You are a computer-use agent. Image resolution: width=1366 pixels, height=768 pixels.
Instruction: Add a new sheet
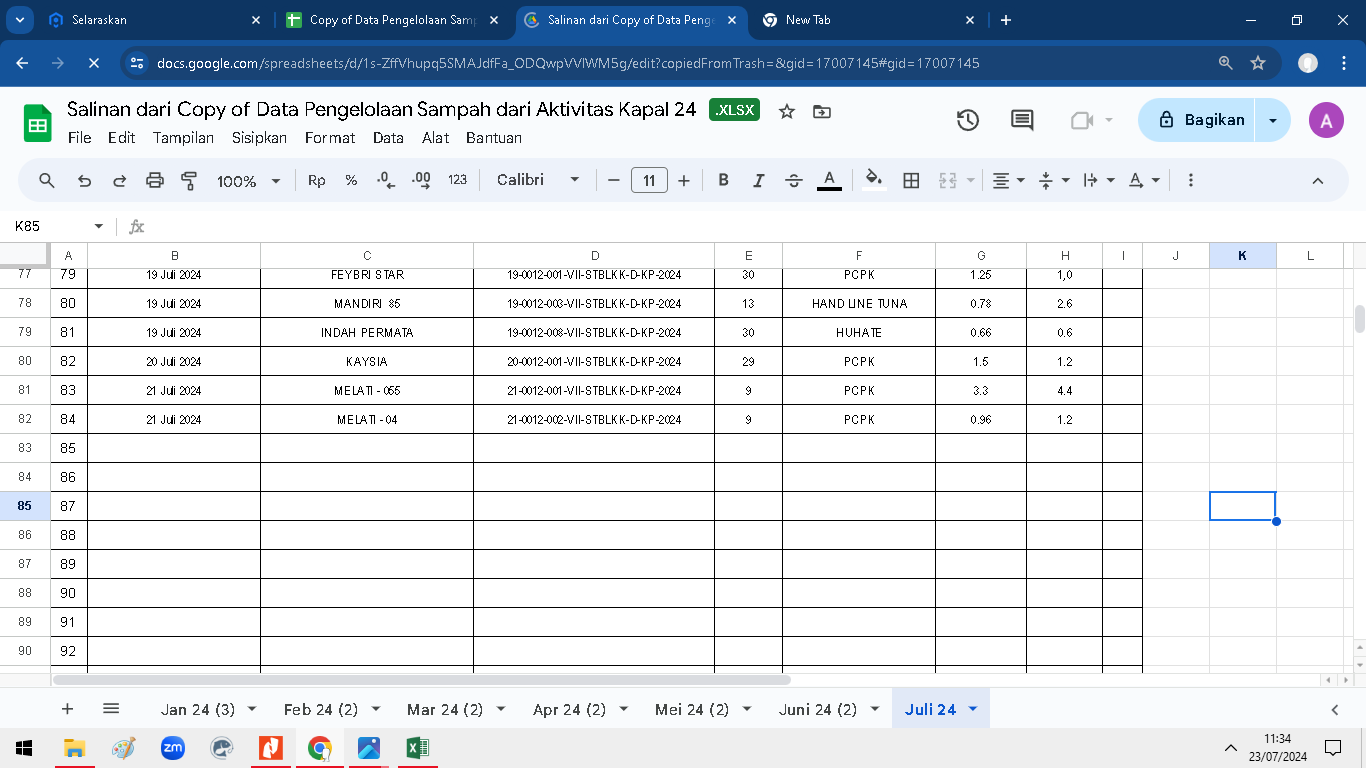point(67,709)
